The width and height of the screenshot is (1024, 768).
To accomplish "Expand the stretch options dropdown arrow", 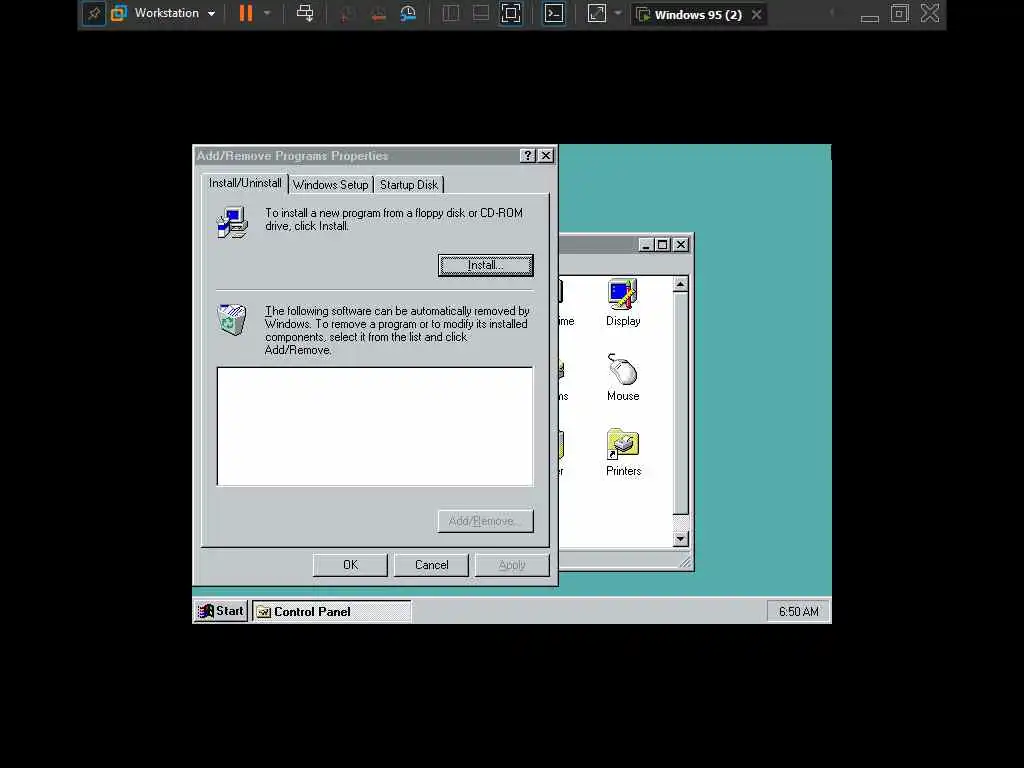I will 618,13.
